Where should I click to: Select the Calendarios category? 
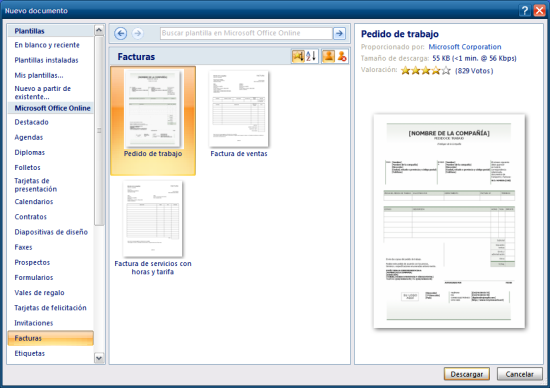click(x=34, y=201)
